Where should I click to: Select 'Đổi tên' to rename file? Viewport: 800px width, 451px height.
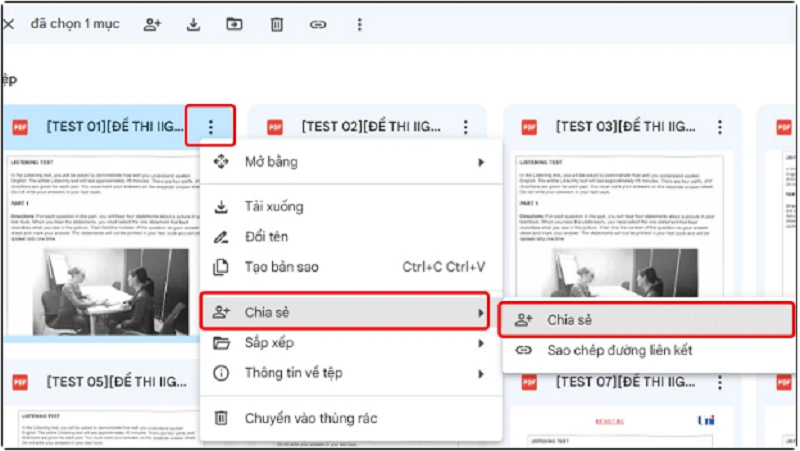351,237
